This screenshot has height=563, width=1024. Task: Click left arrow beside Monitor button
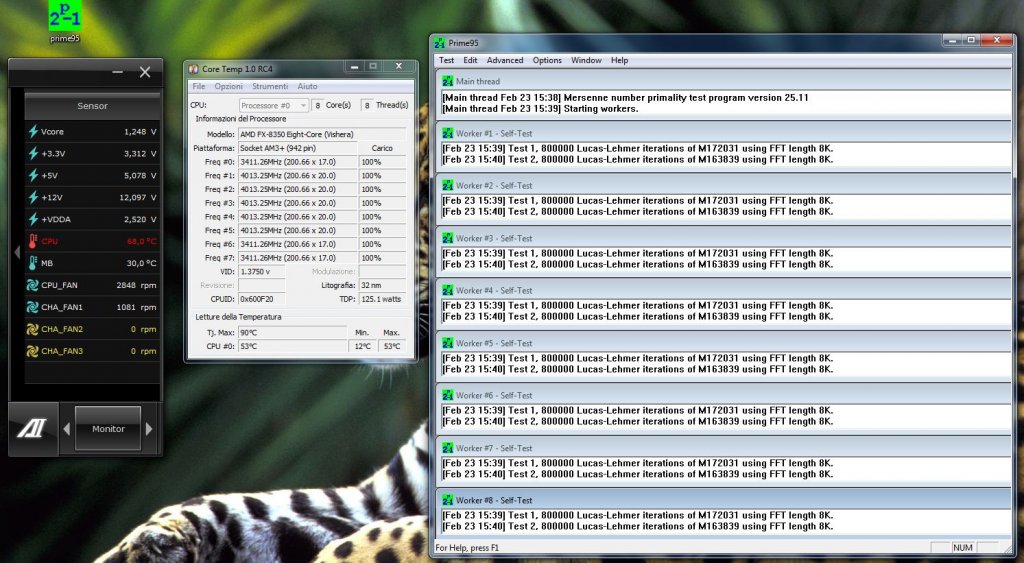(x=67, y=429)
